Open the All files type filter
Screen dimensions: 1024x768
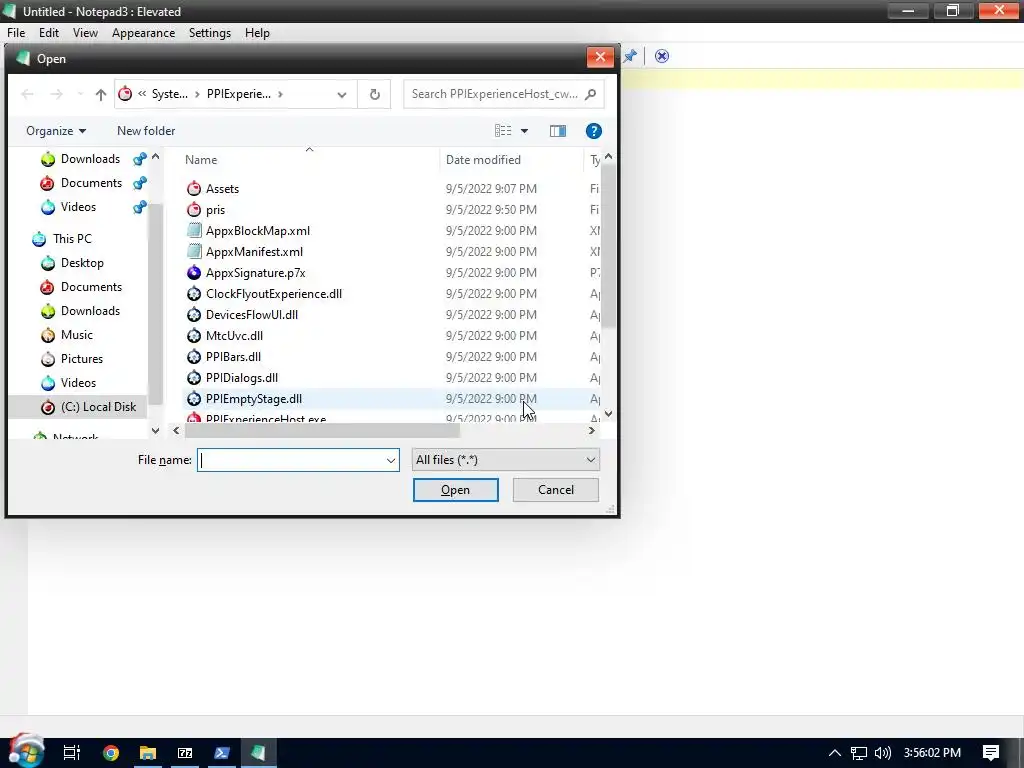[x=505, y=460]
